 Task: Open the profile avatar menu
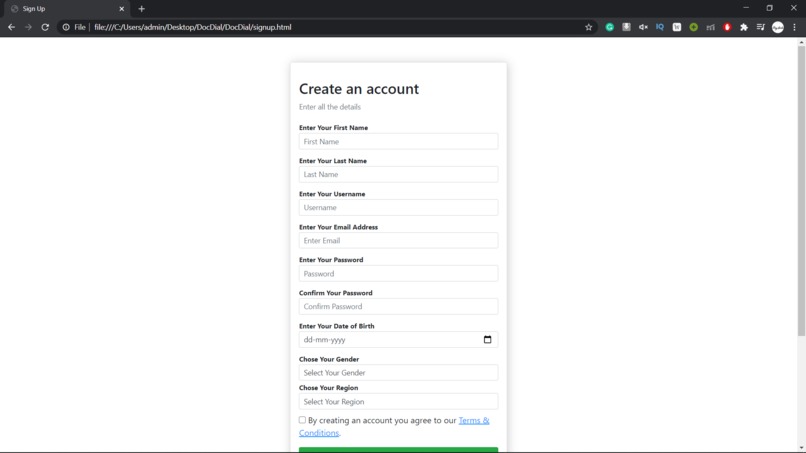tap(778, 27)
